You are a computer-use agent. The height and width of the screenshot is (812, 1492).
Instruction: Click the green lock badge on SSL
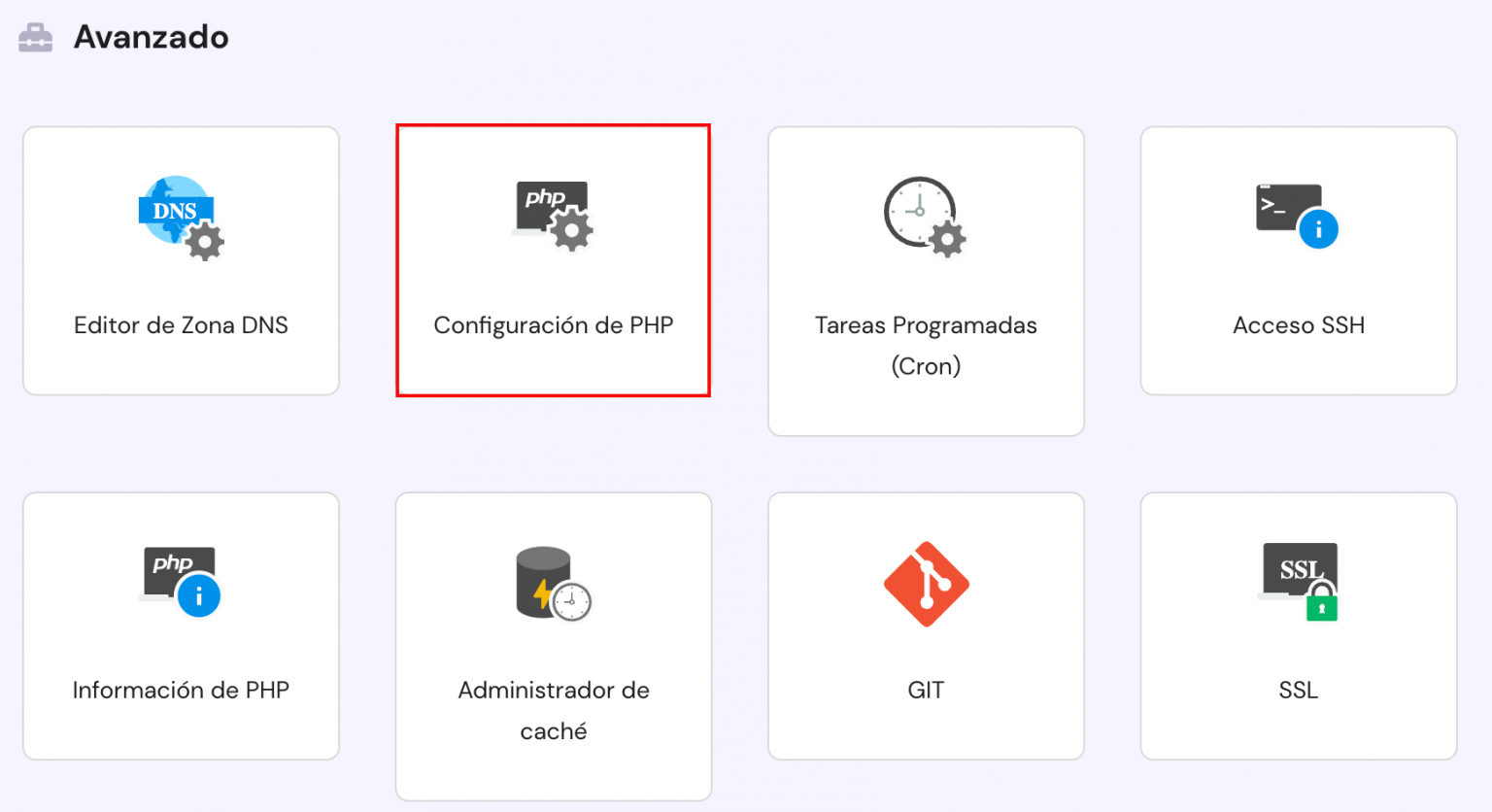1323,607
